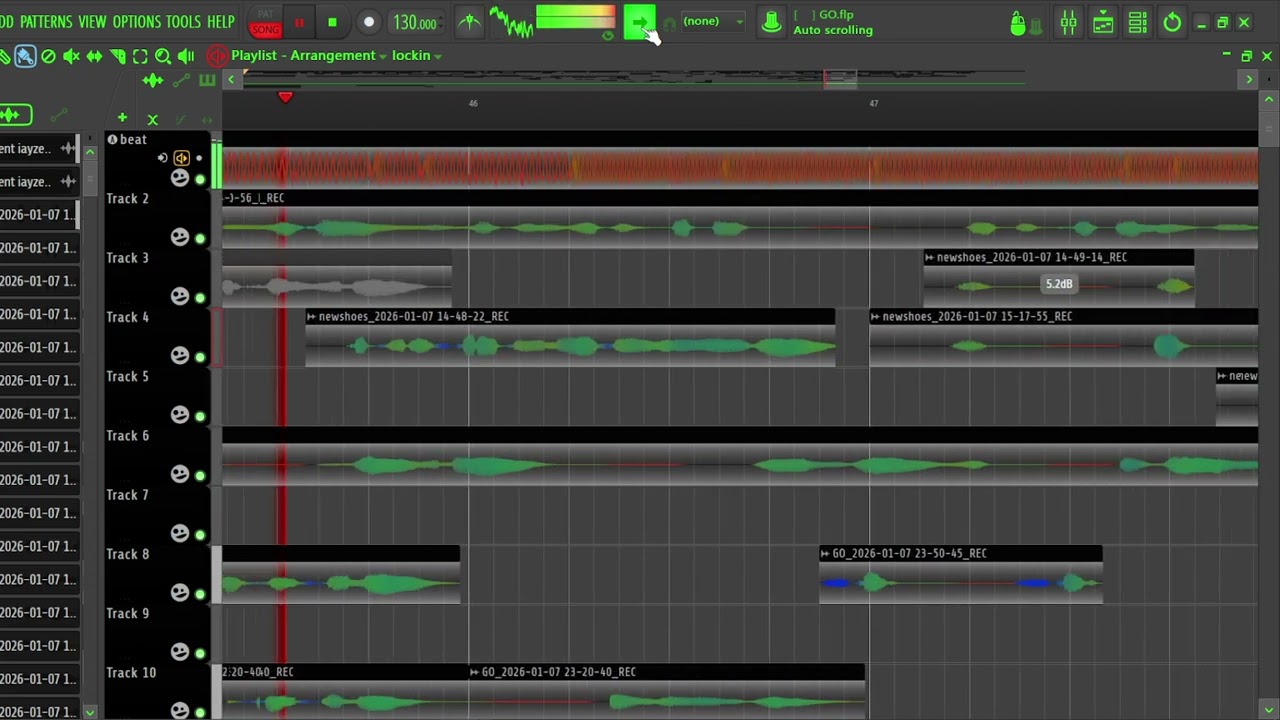Click the audio clips waveform filter icon
Viewport: 1280px width, 720px height.
coord(153,80)
